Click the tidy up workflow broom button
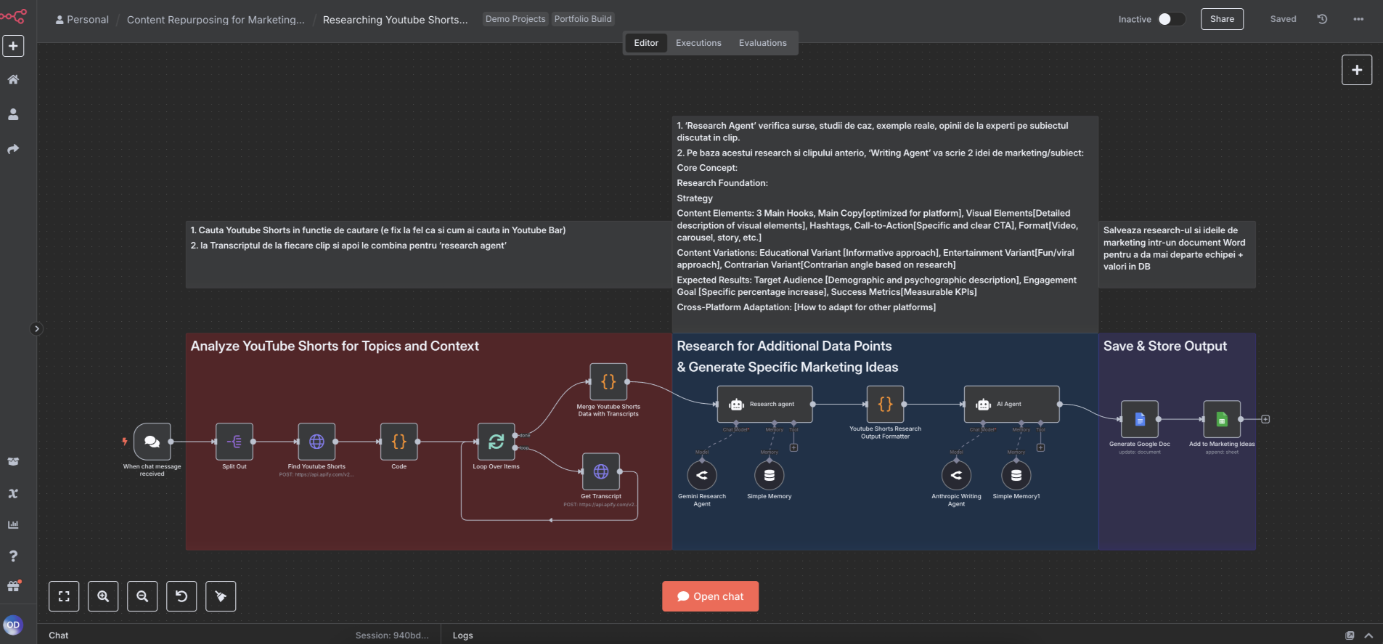Screen dimensions: 1383x644 pyautogui.click(x=221, y=596)
